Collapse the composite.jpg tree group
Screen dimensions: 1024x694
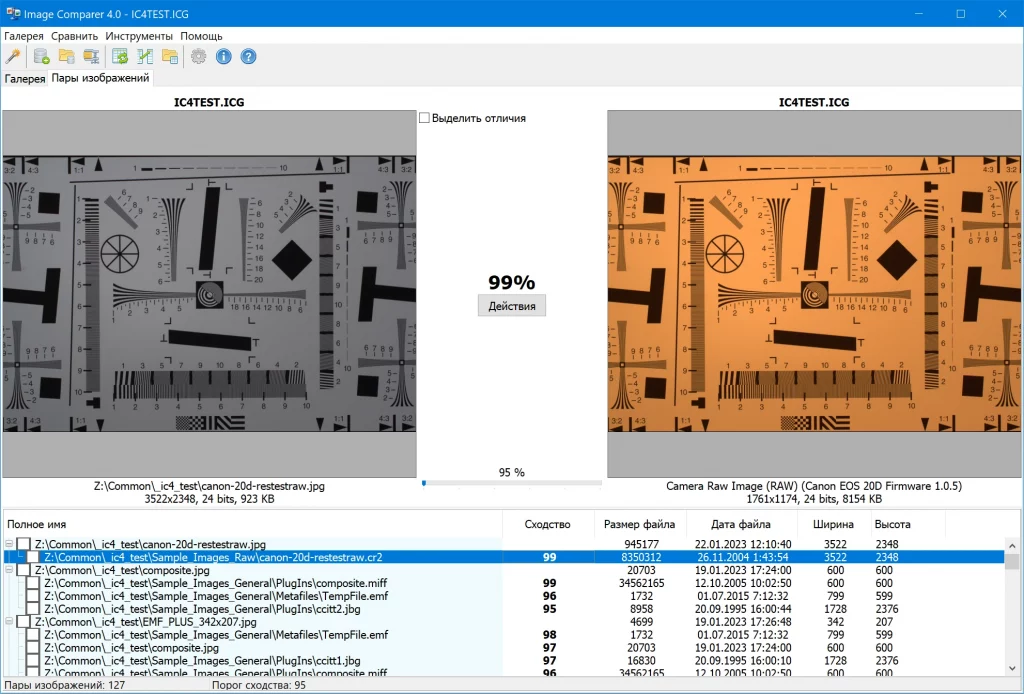[9, 570]
